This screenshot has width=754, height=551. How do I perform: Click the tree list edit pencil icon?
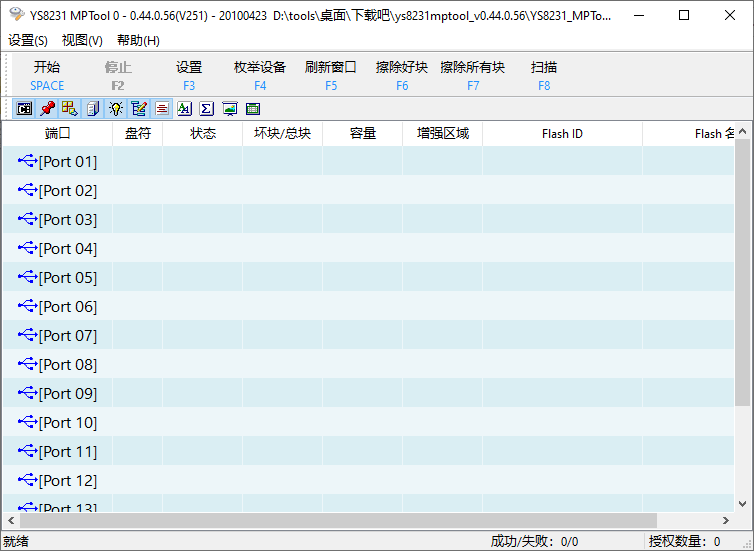[x=139, y=109]
